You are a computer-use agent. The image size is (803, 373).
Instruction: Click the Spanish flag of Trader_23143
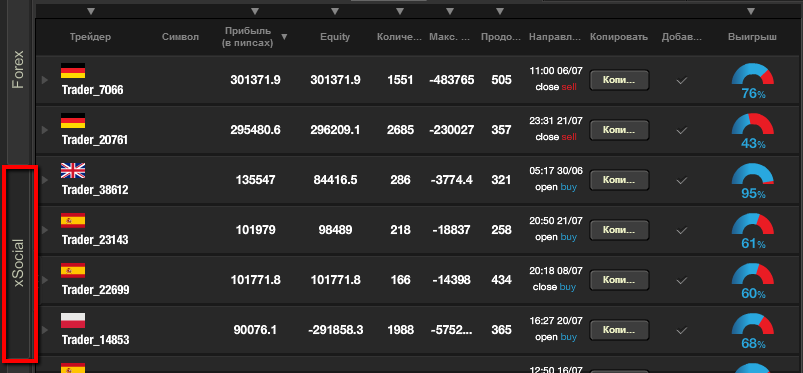coord(73,220)
